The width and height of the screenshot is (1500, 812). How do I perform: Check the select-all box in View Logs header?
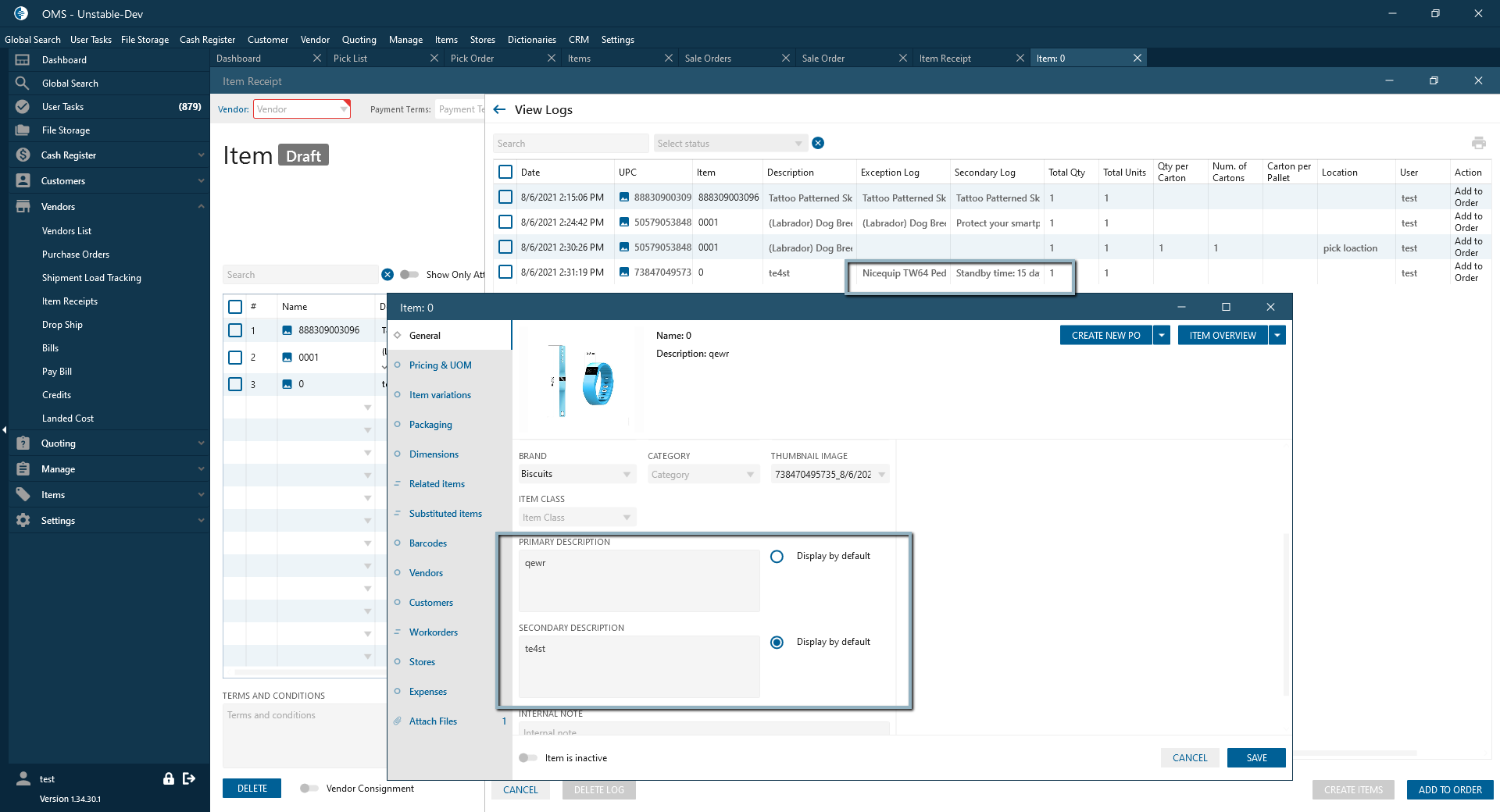click(x=505, y=172)
